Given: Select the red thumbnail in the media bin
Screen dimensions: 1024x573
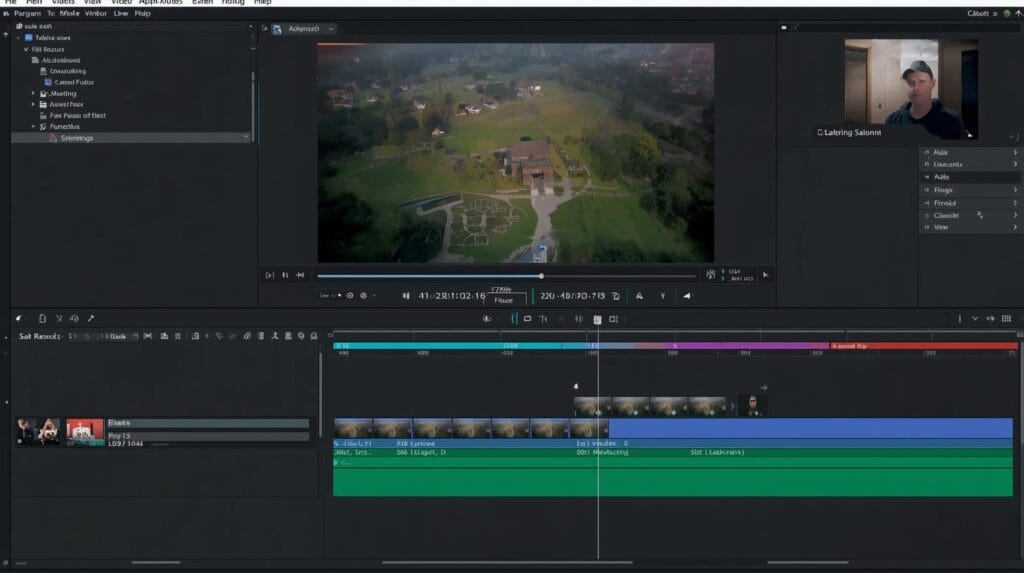Looking at the screenshot, I should click(85, 431).
